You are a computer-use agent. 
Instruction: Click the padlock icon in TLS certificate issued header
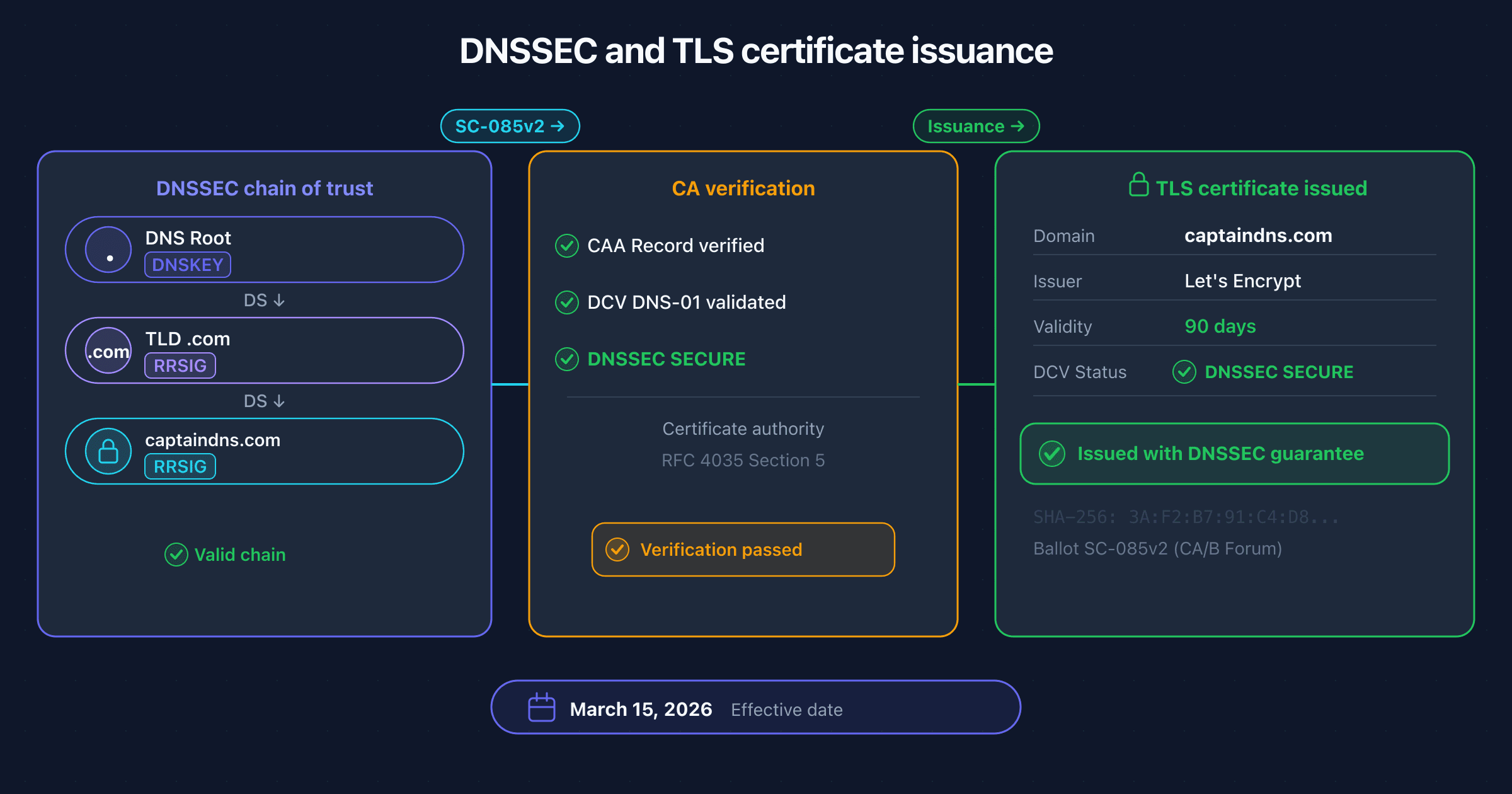1139,187
